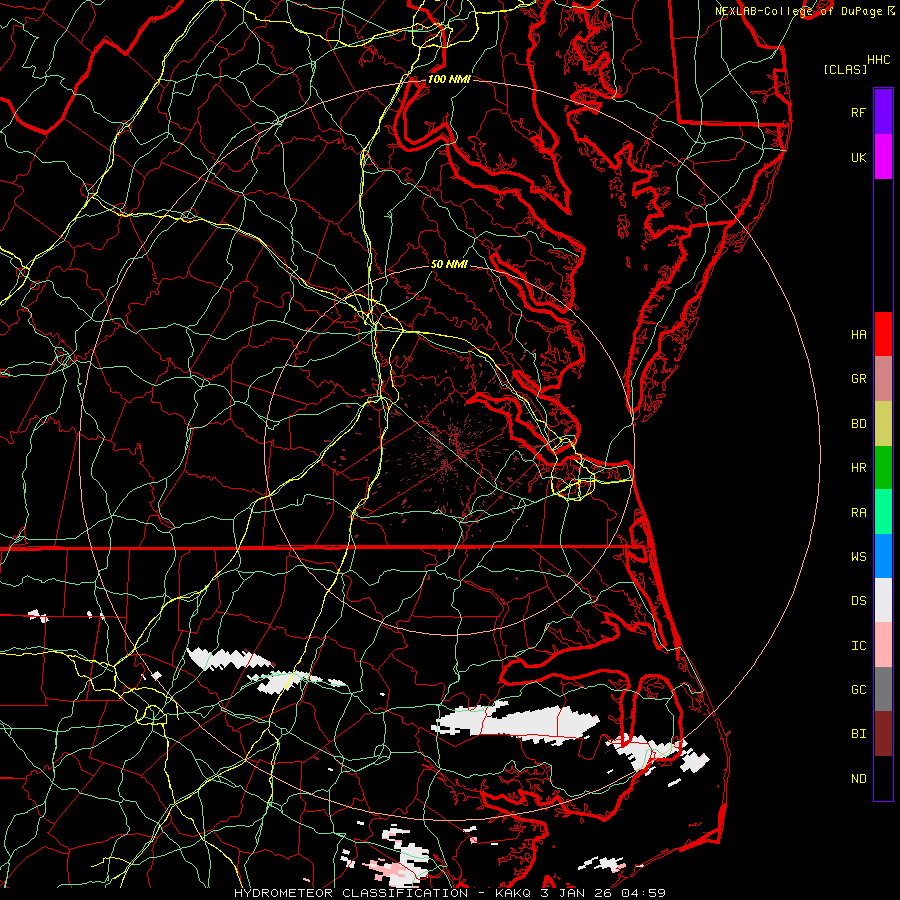The image size is (900, 900).
Task: Click the UK legend label
Action: (x=858, y=157)
